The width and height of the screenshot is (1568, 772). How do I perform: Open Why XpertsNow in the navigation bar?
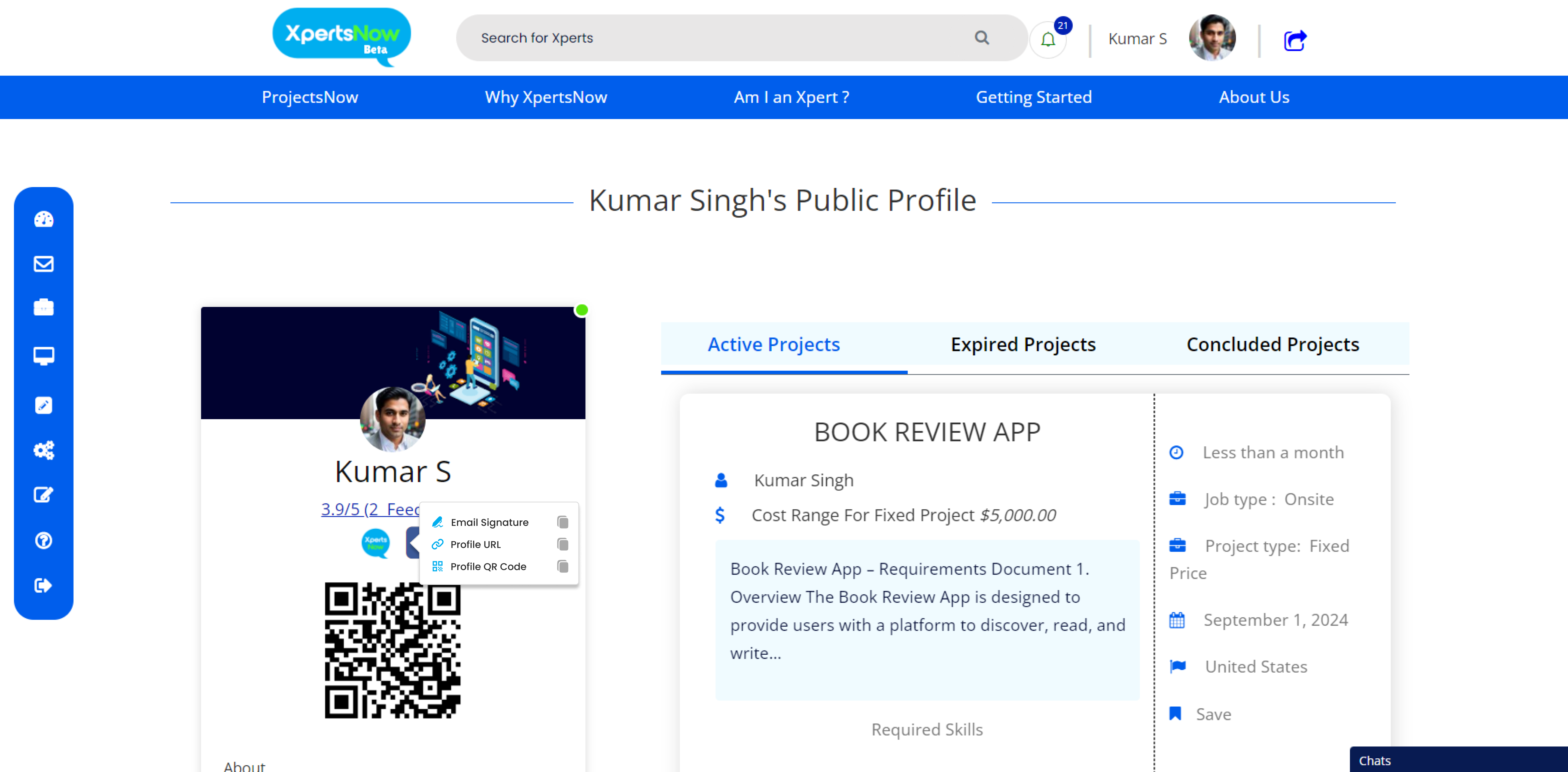pos(546,97)
